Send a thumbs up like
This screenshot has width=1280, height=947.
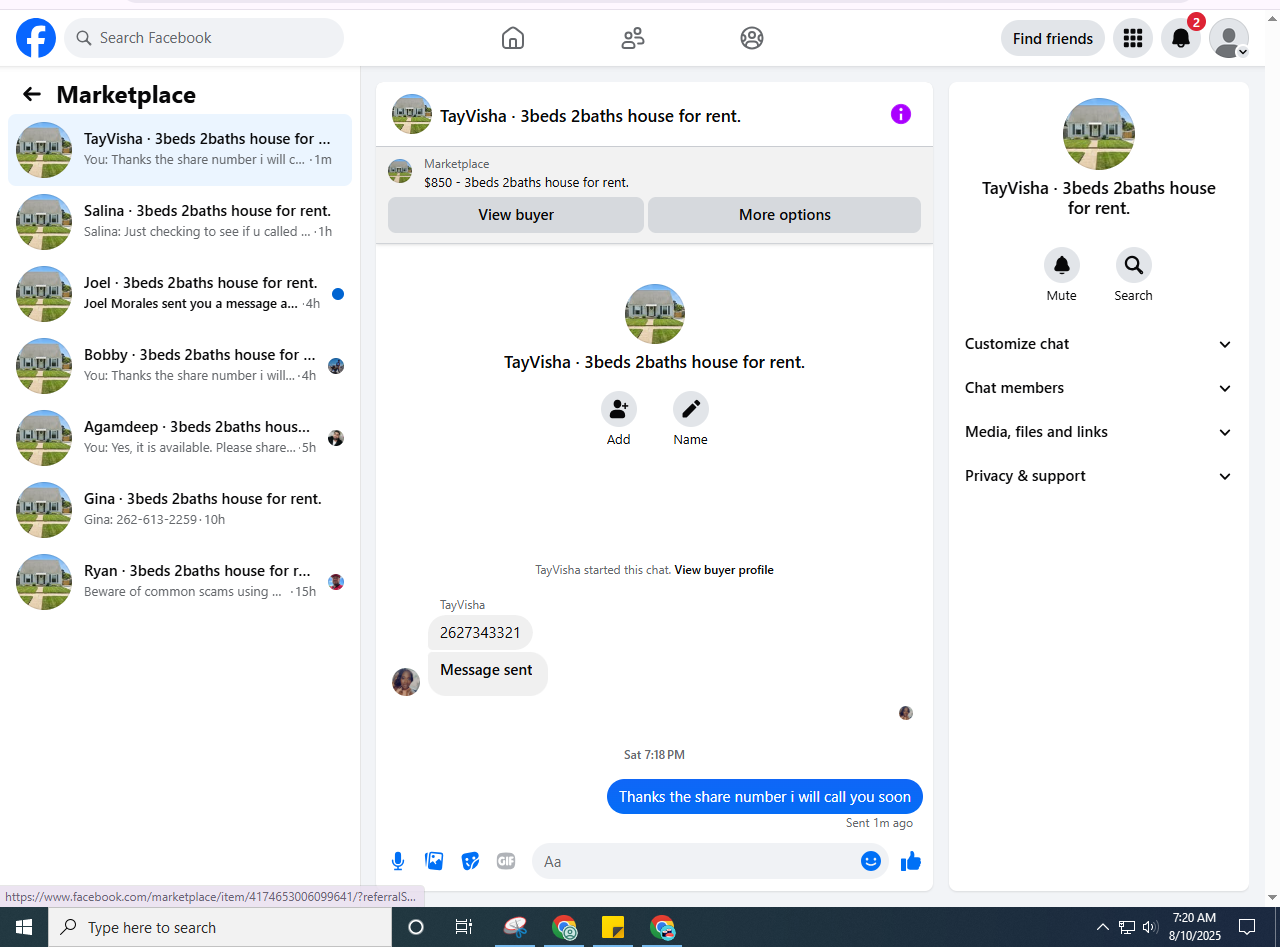coord(910,861)
